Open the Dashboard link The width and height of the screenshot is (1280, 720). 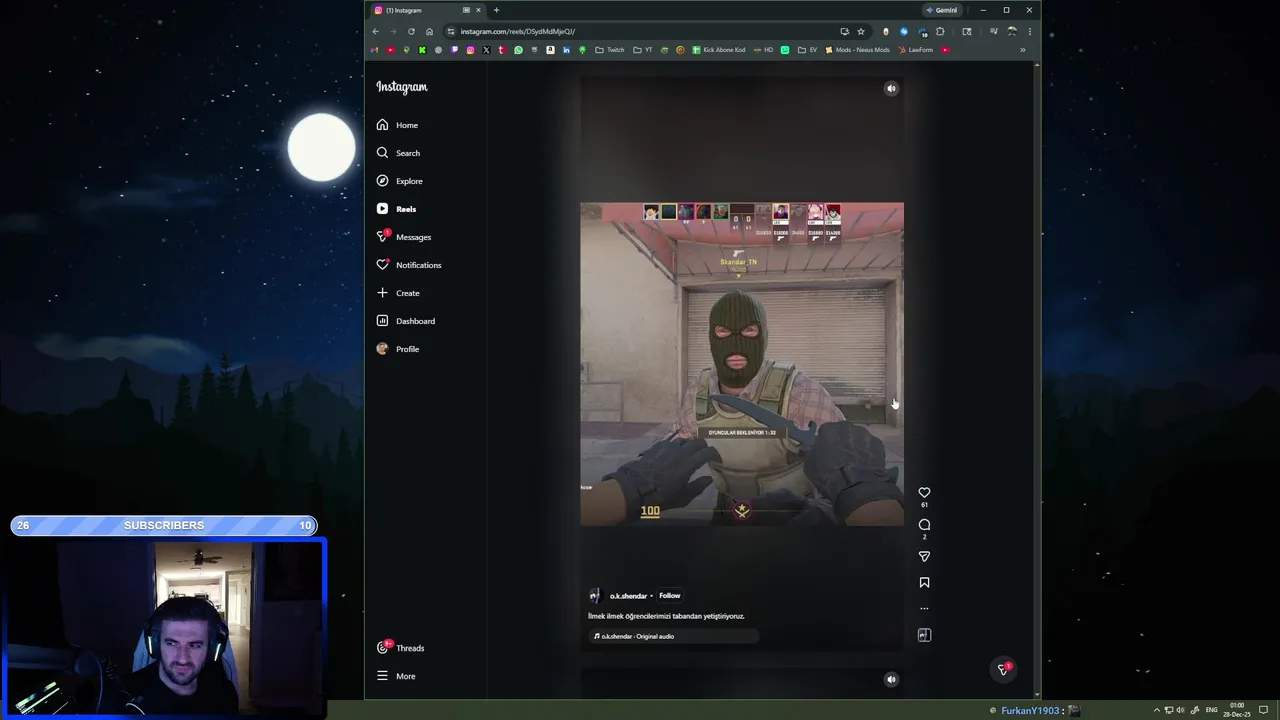[x=405, y=321]
